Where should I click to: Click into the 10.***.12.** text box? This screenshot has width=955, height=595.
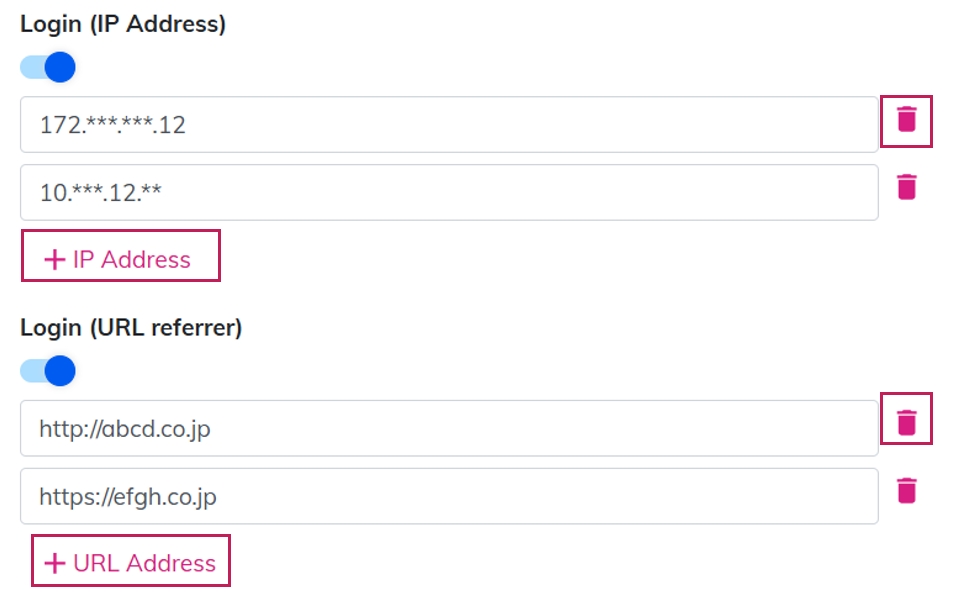coord(449,193)
